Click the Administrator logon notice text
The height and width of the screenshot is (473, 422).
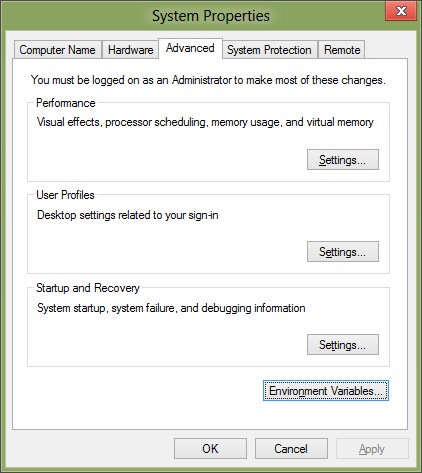point(208,80)
